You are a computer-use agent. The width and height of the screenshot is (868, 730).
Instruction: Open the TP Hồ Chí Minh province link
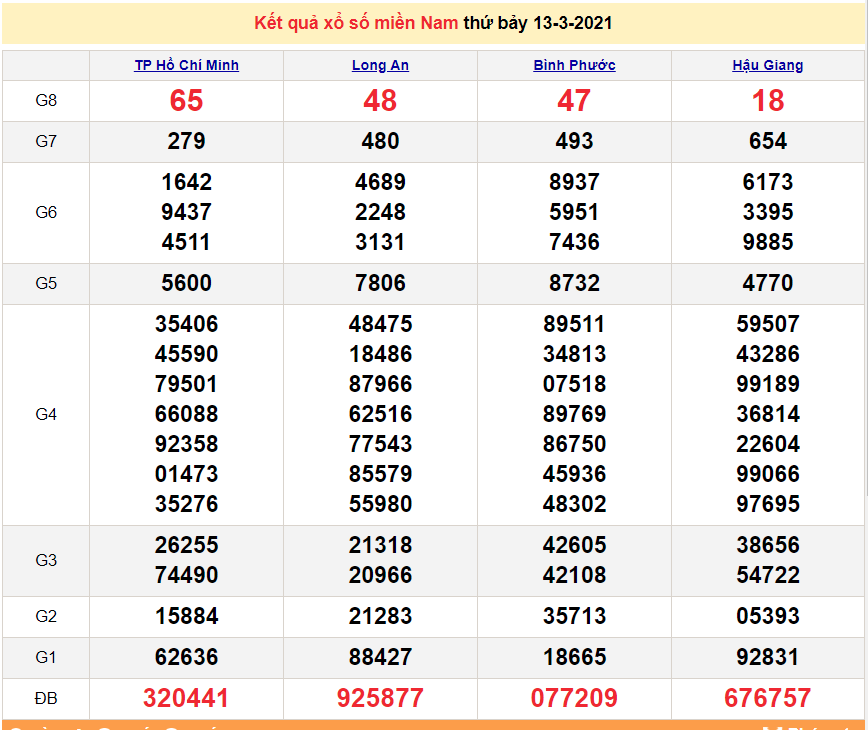[186, 65]
